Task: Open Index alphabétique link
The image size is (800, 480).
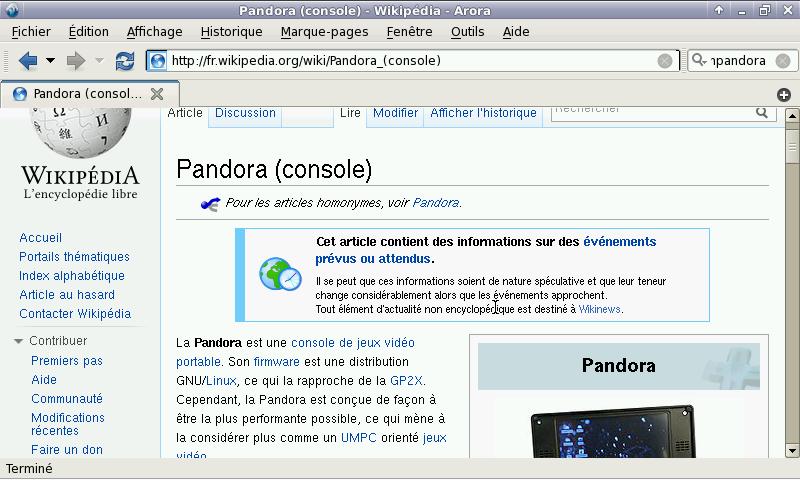Action: 72,276
